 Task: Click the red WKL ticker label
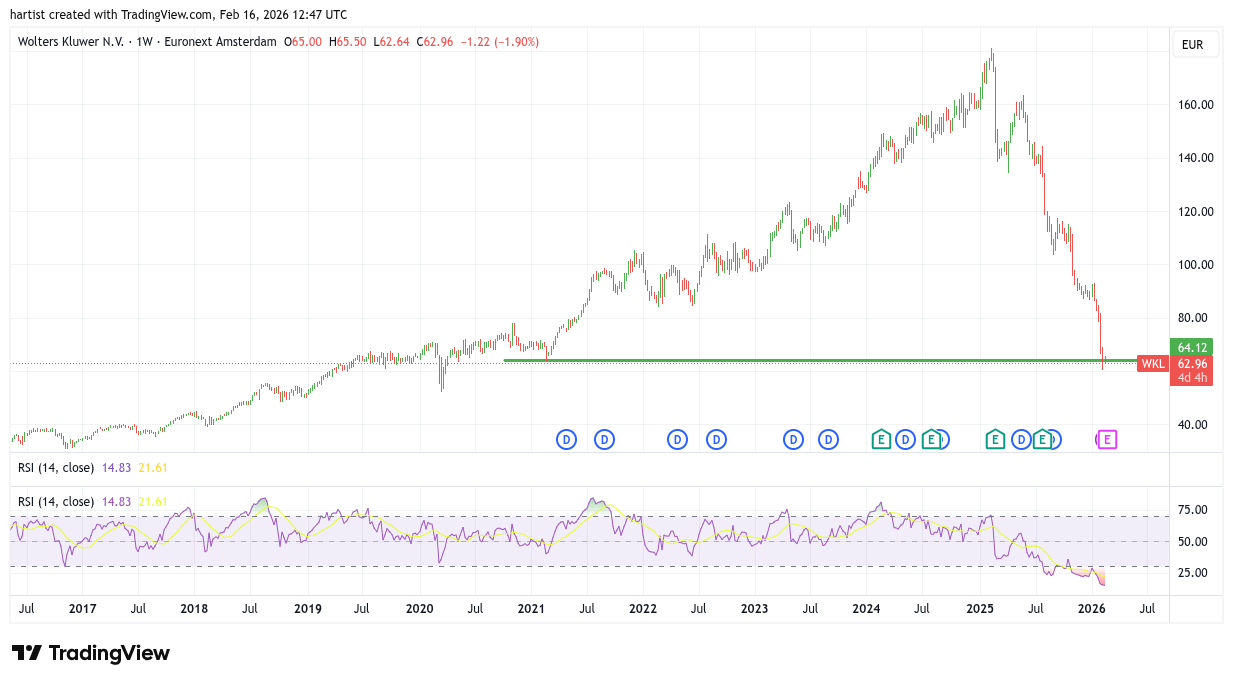coord(1153,364)
